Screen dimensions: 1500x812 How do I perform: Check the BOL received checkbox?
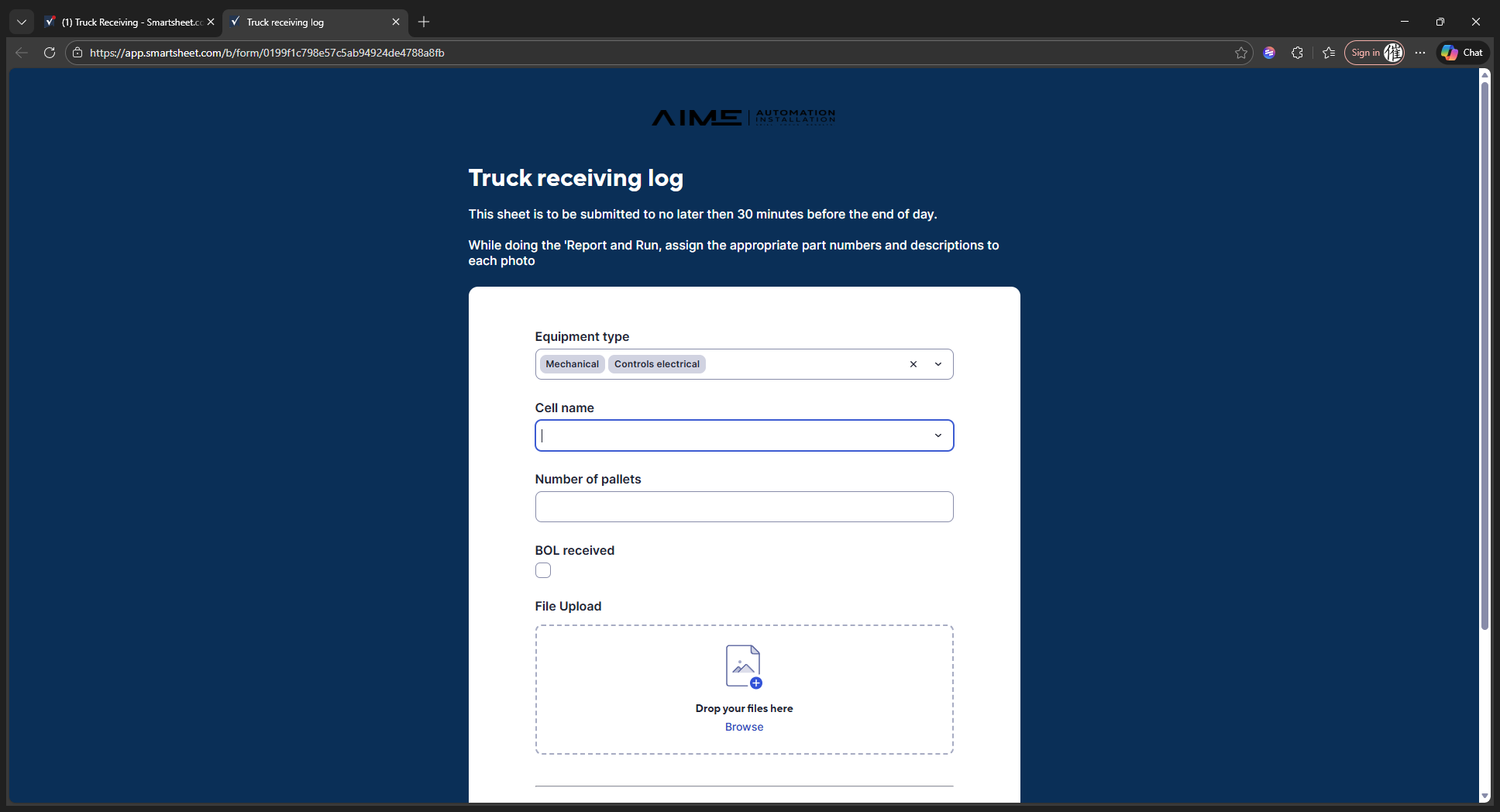(x=543, y=570)
